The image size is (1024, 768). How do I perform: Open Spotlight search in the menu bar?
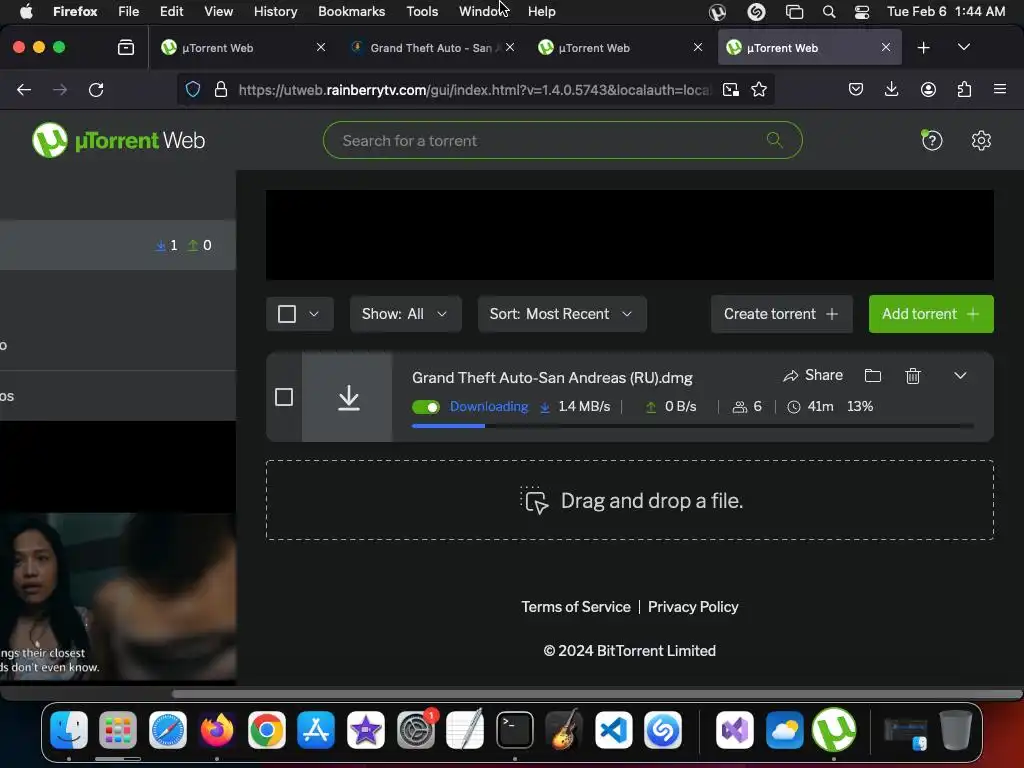[x=829, y=11]
